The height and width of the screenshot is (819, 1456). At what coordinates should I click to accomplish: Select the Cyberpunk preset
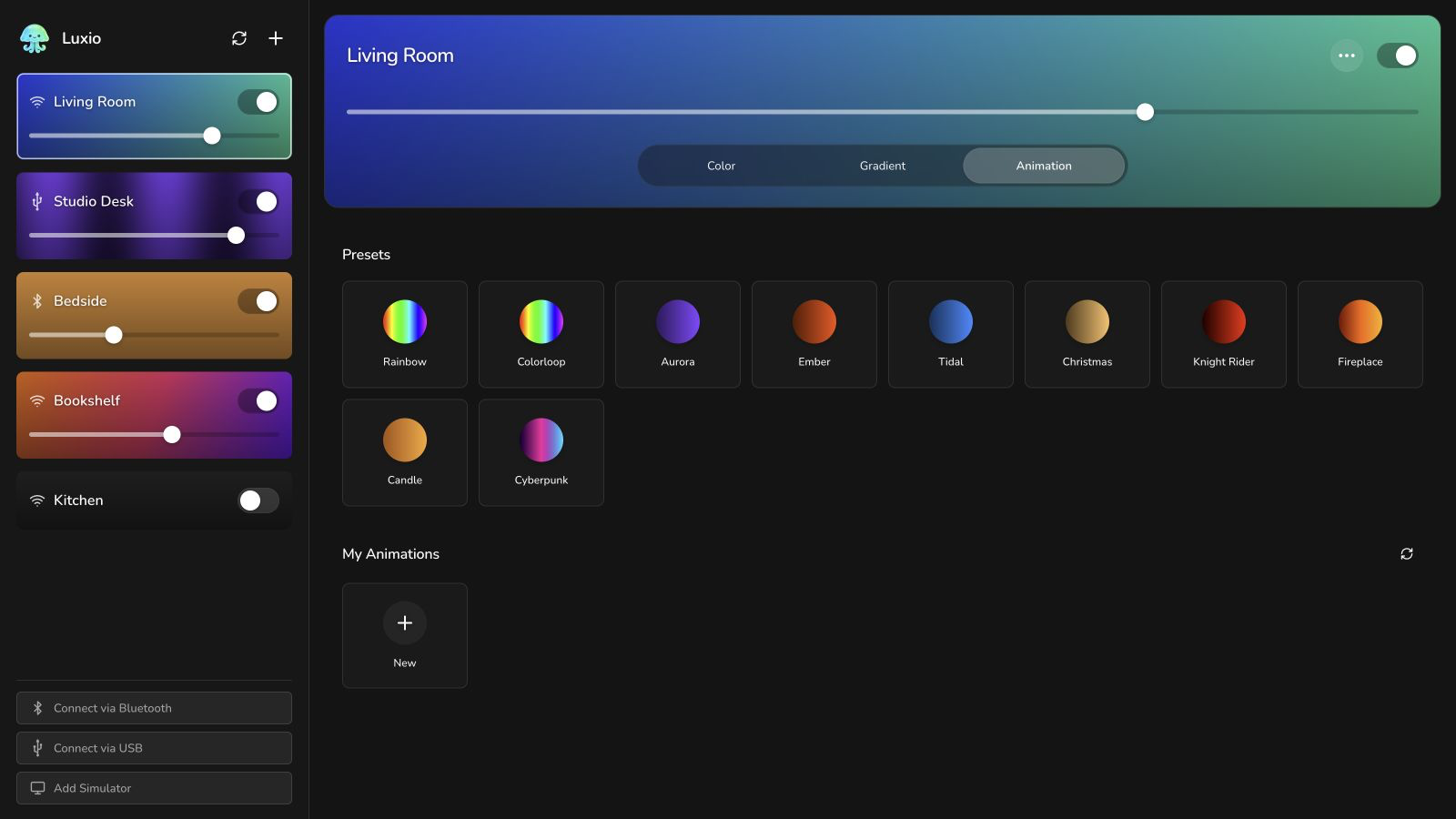click(541, 452)
